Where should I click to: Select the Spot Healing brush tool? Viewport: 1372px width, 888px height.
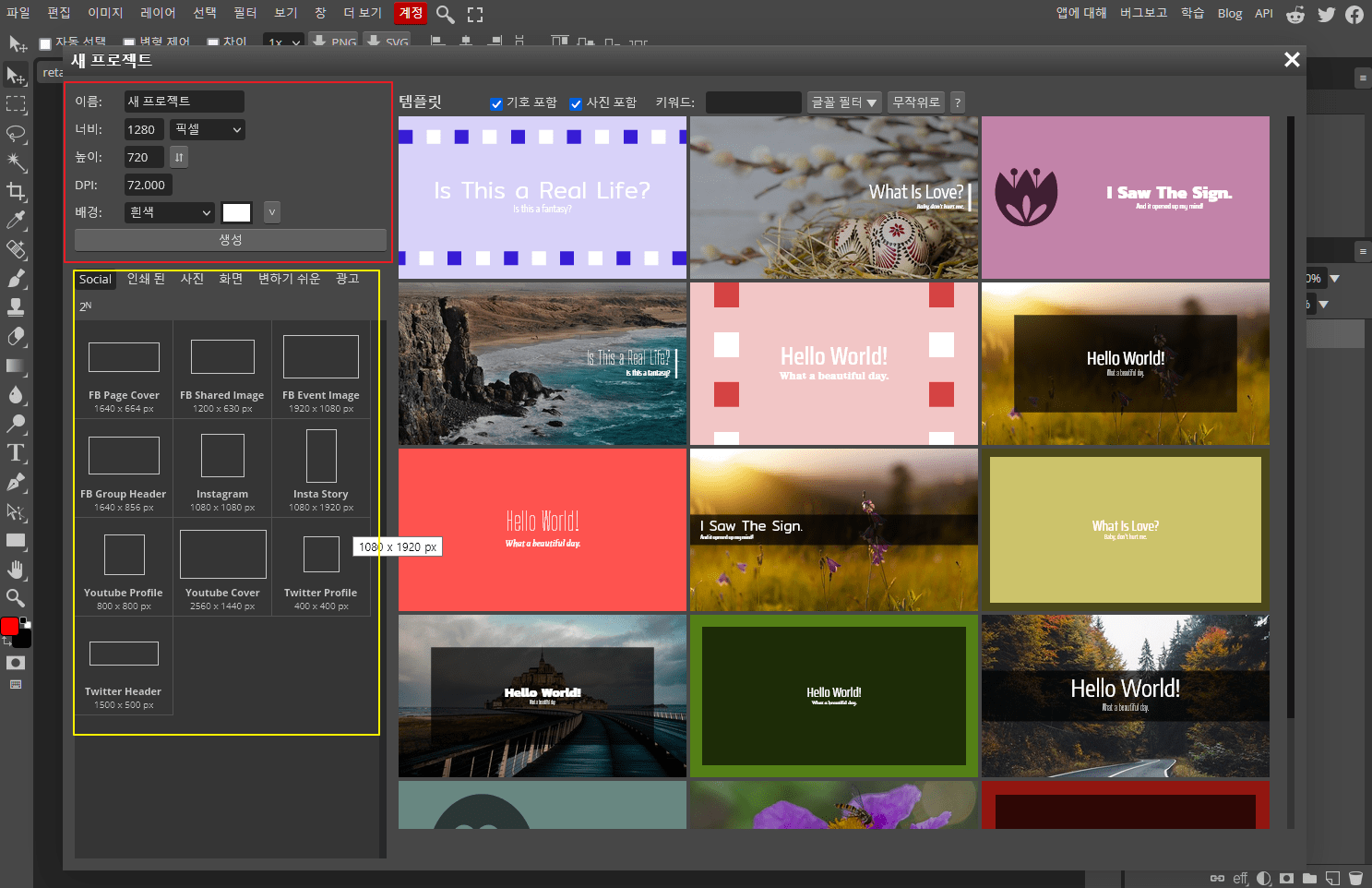tap(16, 249)
